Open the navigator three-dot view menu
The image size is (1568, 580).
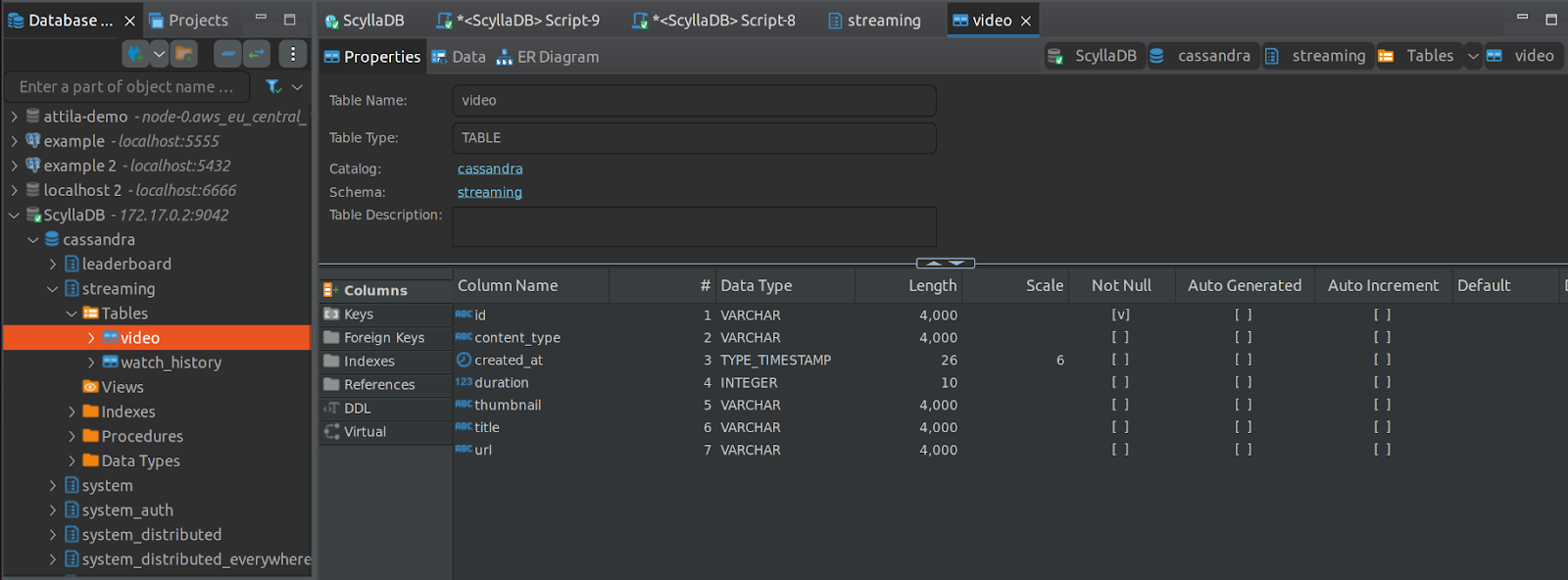tap(292, 54)
